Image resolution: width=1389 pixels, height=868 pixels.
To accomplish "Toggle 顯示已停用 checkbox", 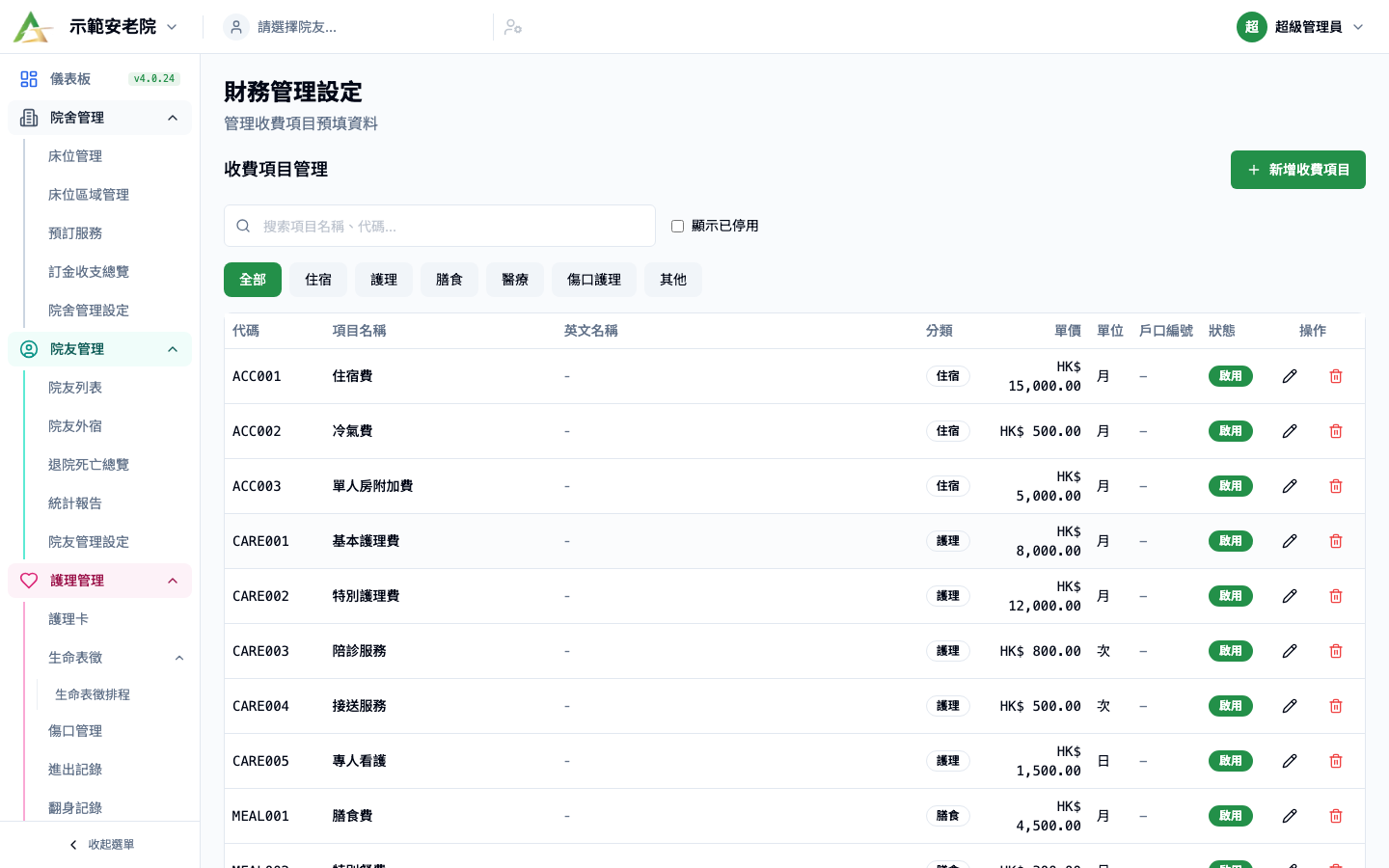I will [x=677, y=226].
